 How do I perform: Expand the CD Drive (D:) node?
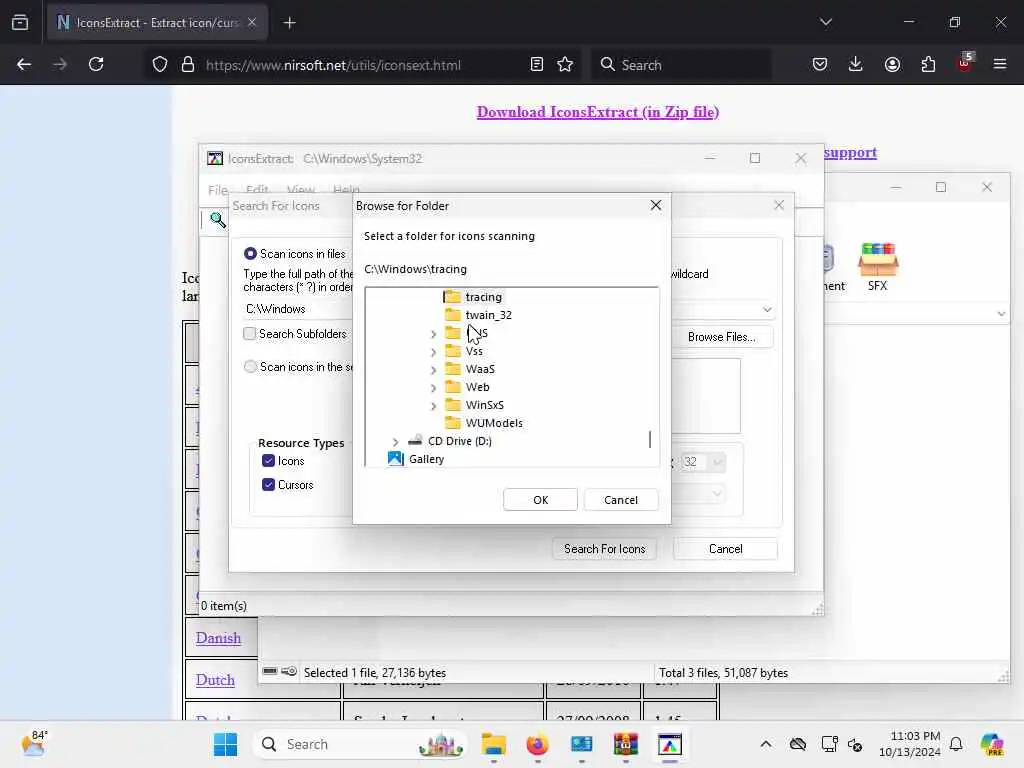pos(396,442)
